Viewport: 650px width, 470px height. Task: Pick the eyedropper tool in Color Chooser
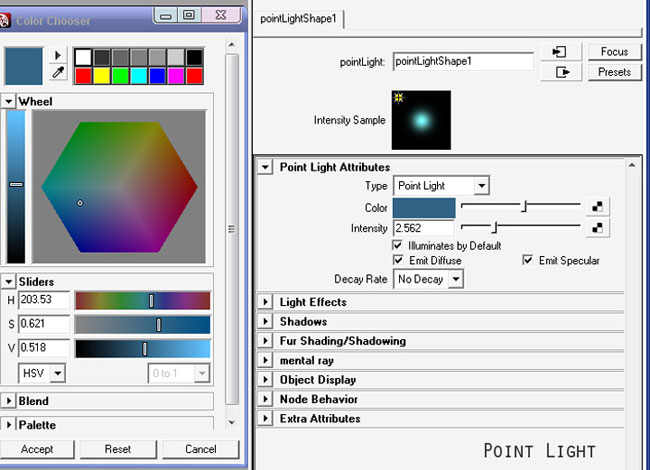[58, 73]
